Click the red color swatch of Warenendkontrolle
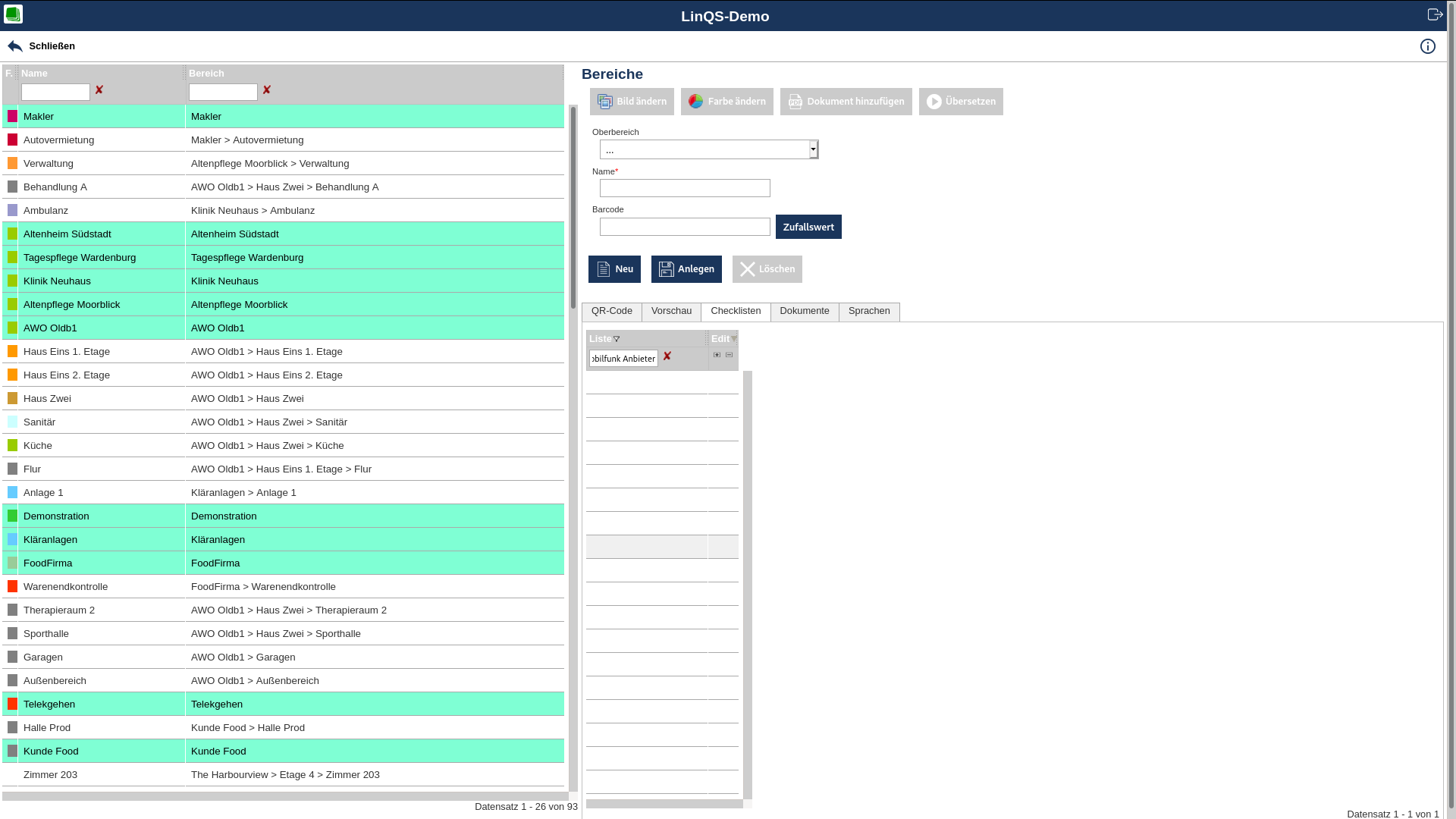Image resolution: width=1456 pixels, height=819 pixels. (x=12, y=586)
